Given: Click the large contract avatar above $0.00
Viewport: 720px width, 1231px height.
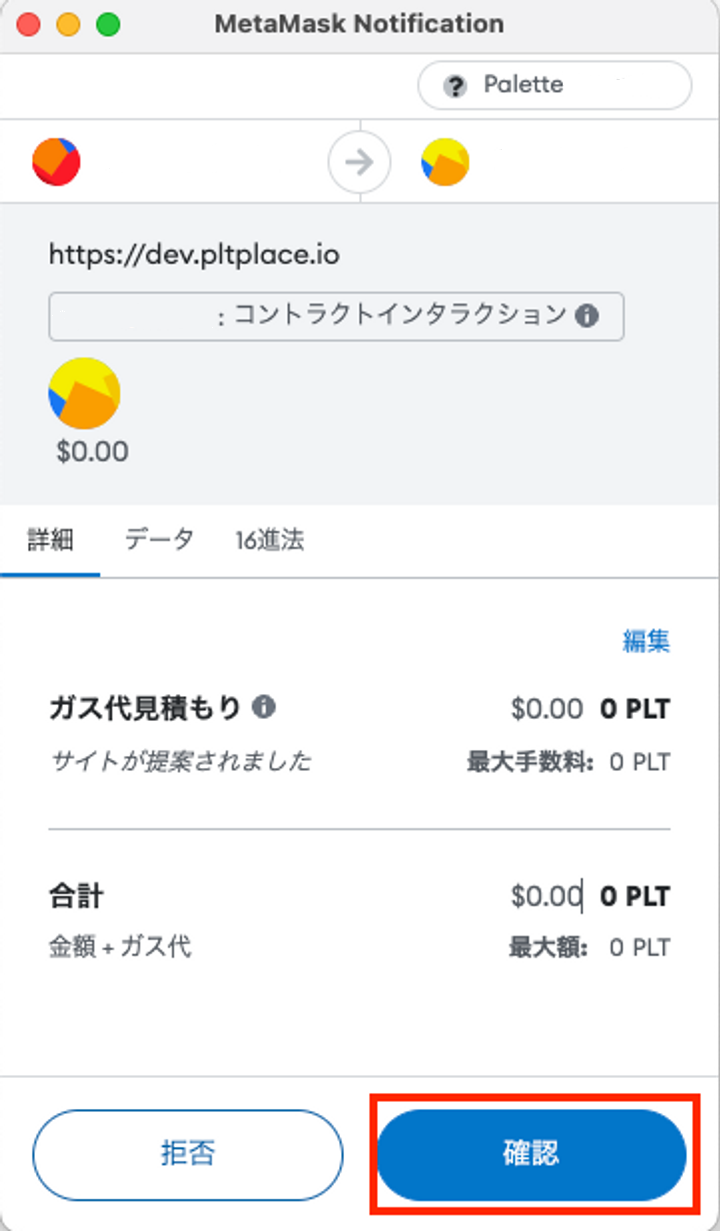Looking at the screenshot, I should tap(84, 394).
